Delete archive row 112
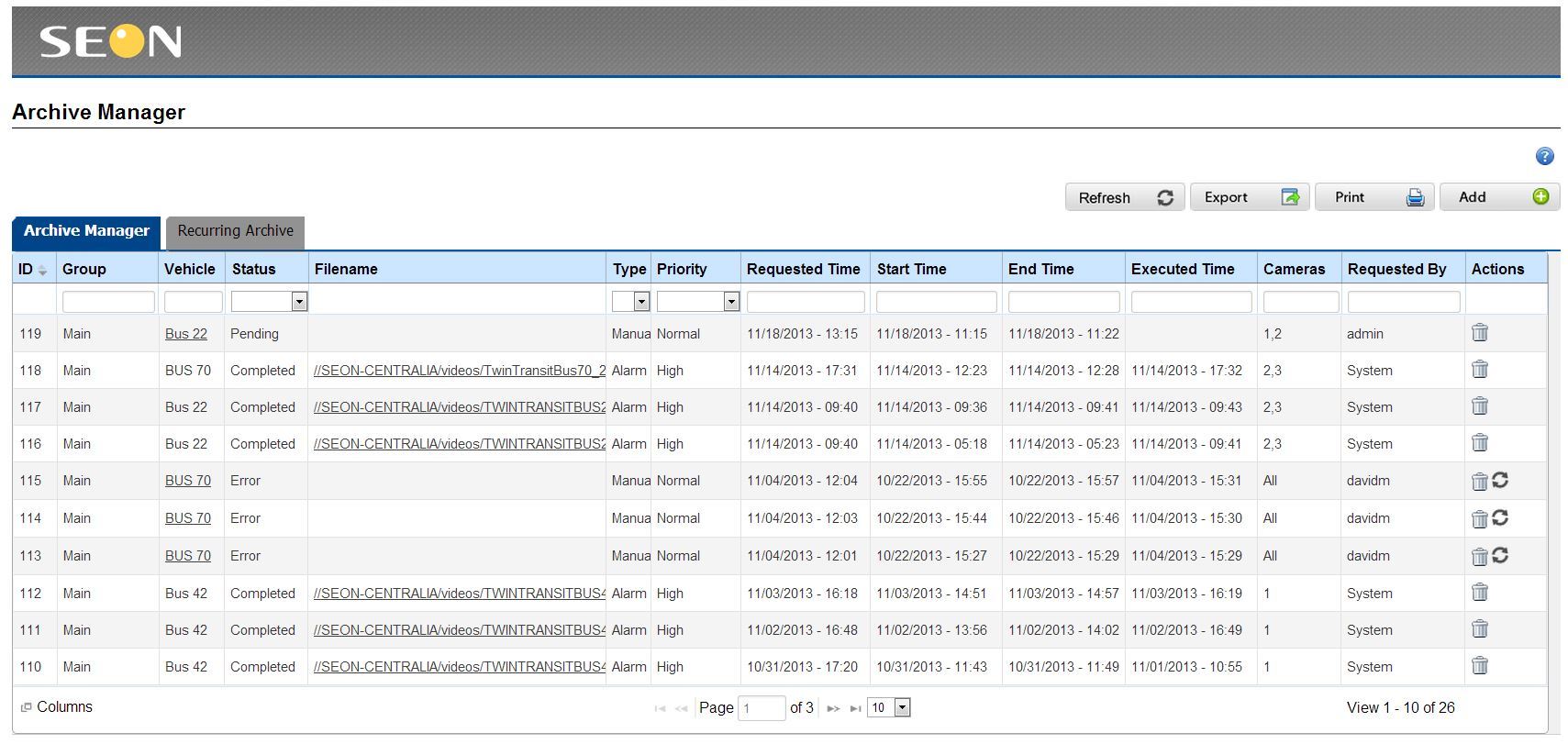 tap(1479, 593)
